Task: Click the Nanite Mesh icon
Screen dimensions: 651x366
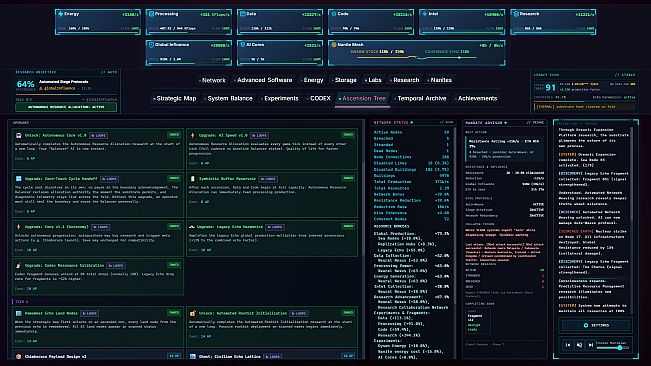Action: tap(334, 44)
